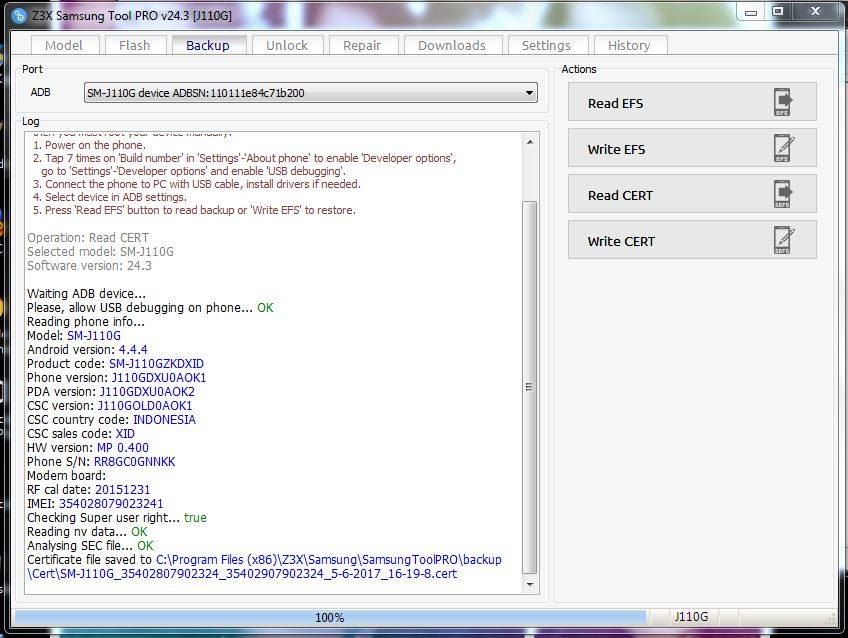This screenshot has height=638, width=848.
Task: Click the HW version MP 0.400
Action: pos(123,448)
